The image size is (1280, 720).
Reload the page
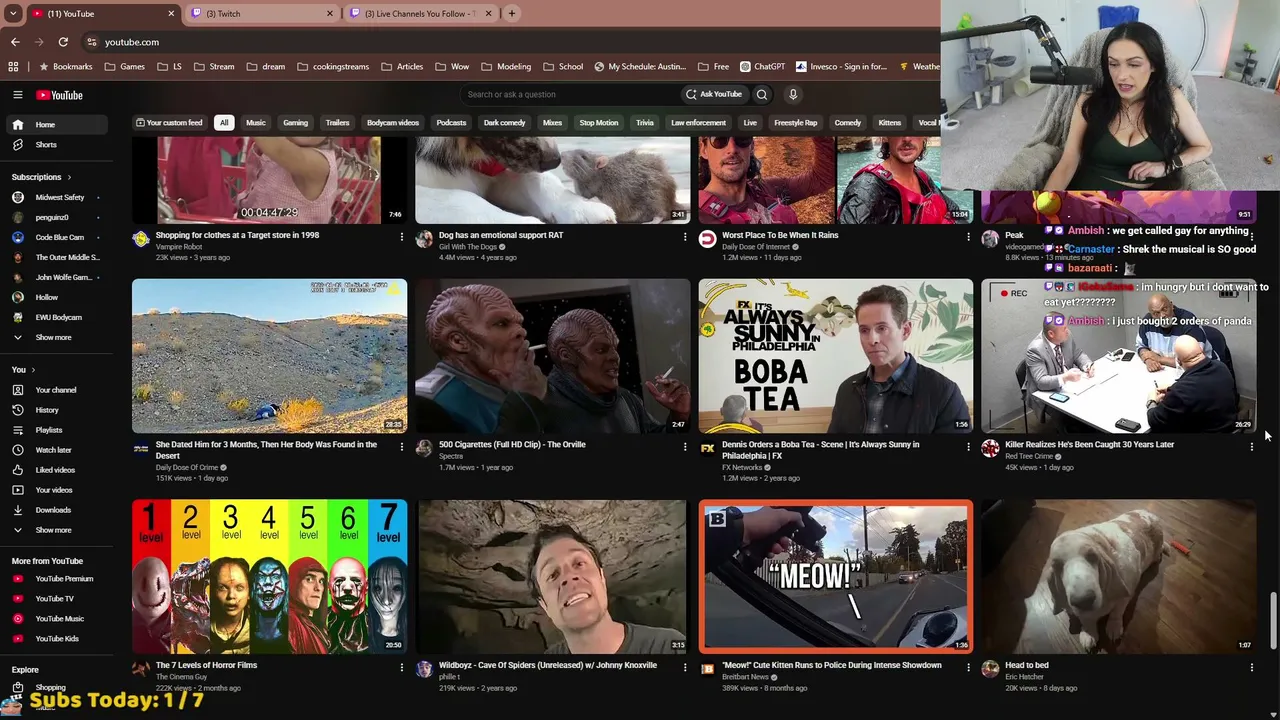tap(63, 42)
